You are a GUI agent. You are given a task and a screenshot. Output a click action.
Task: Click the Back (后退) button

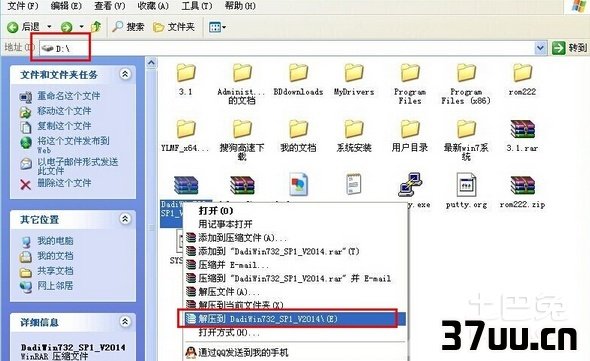point(23,27)
